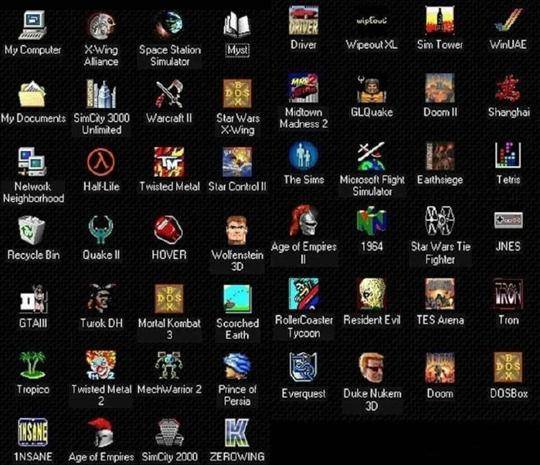Select the Half-Life lambda icon
540x465 pixels.
click(101, 162)
